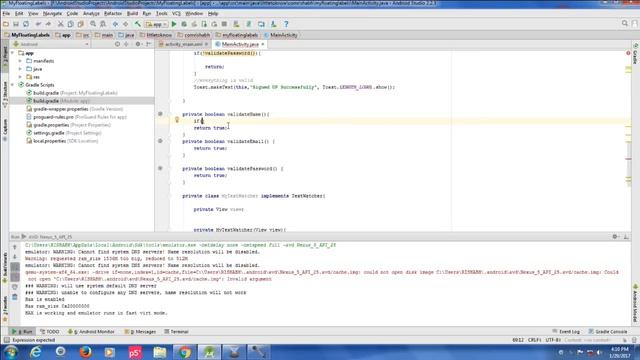
Task: Click the Copy icon in toolbar
Action: [x=70, y=24]
